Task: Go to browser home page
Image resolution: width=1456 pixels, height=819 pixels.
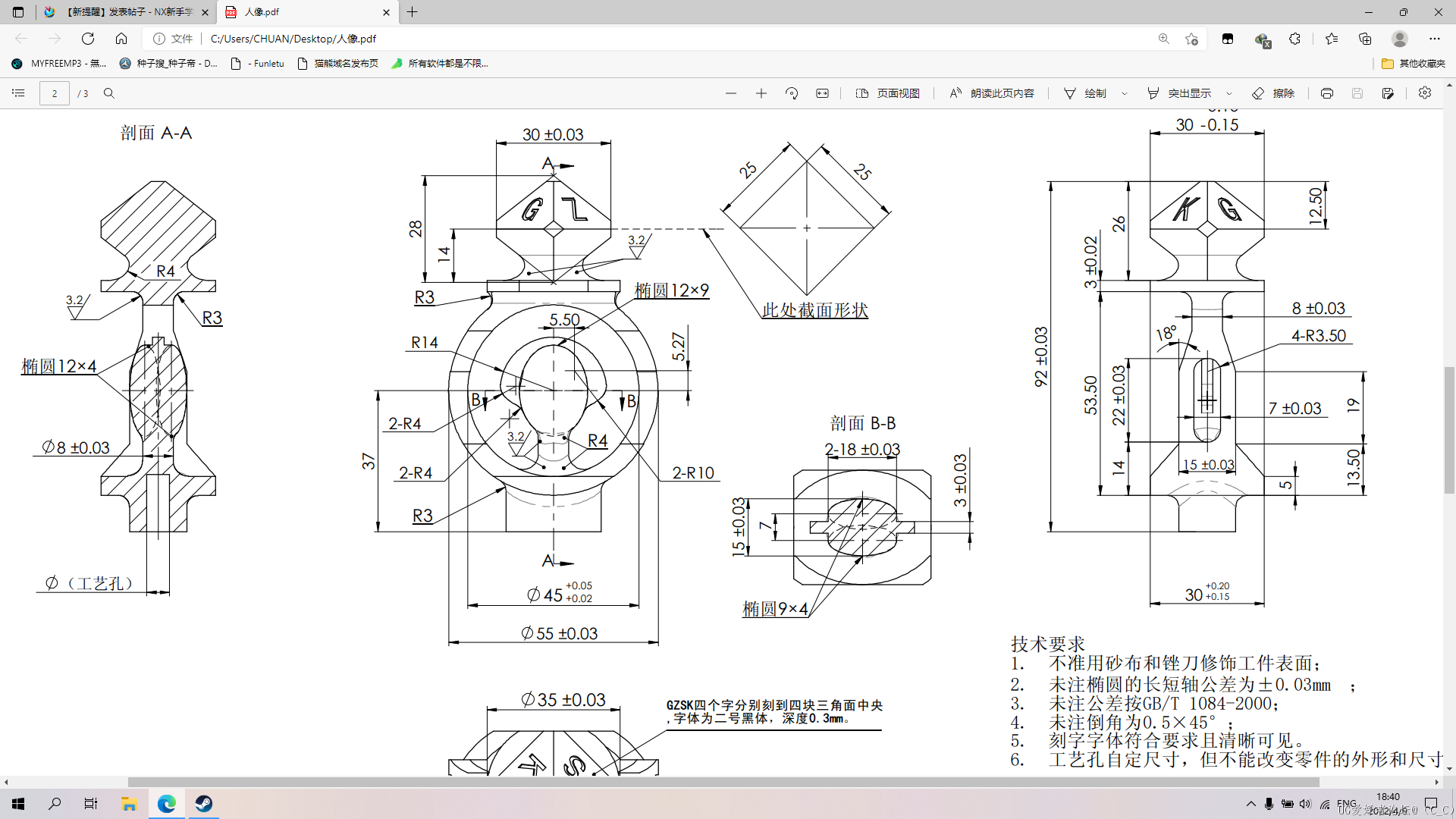Action: pos(121,39)
